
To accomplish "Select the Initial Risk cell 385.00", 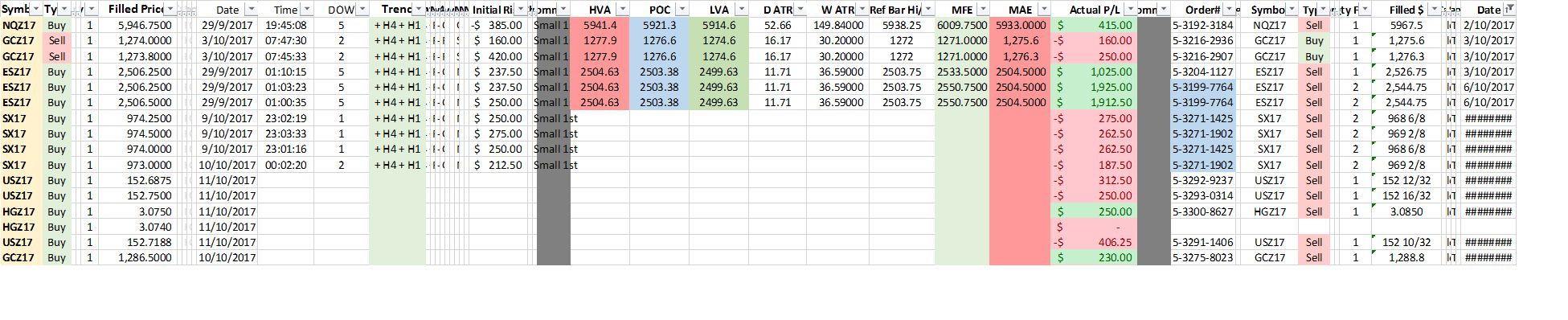I will (497, 25).
